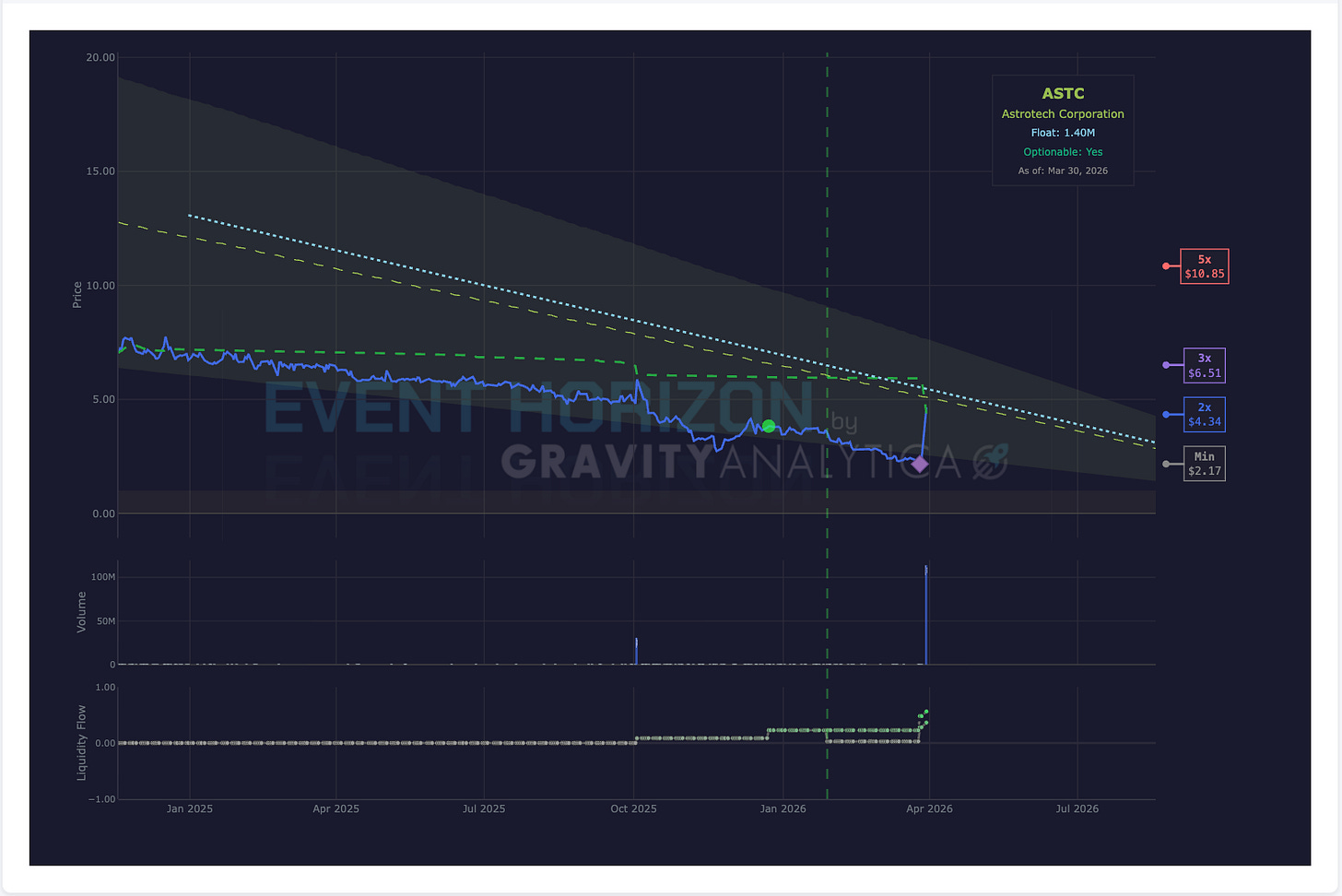Click the Jan 2026 x-axis label
This screenshot has width=1342, height=896.
click(x=783, y=809)
